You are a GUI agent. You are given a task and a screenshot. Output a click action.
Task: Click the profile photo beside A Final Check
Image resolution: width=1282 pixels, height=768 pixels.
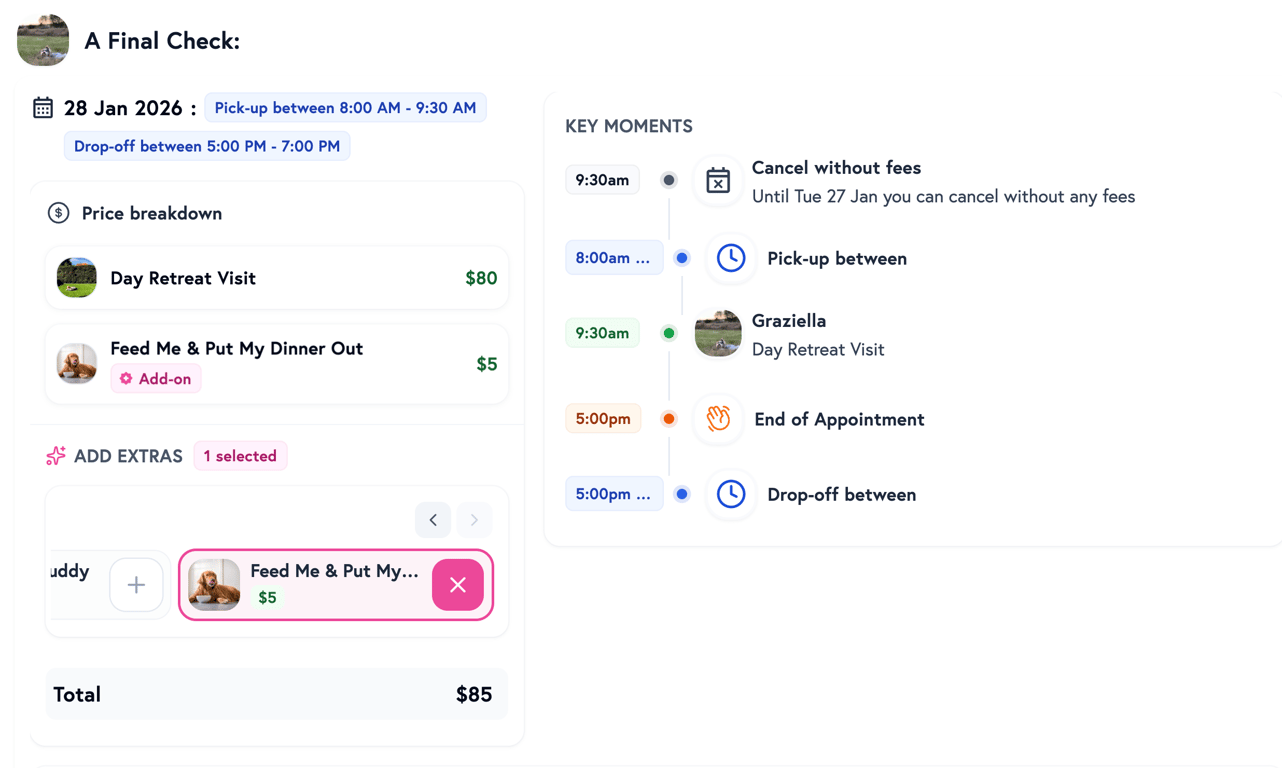[x=43, y=41]
